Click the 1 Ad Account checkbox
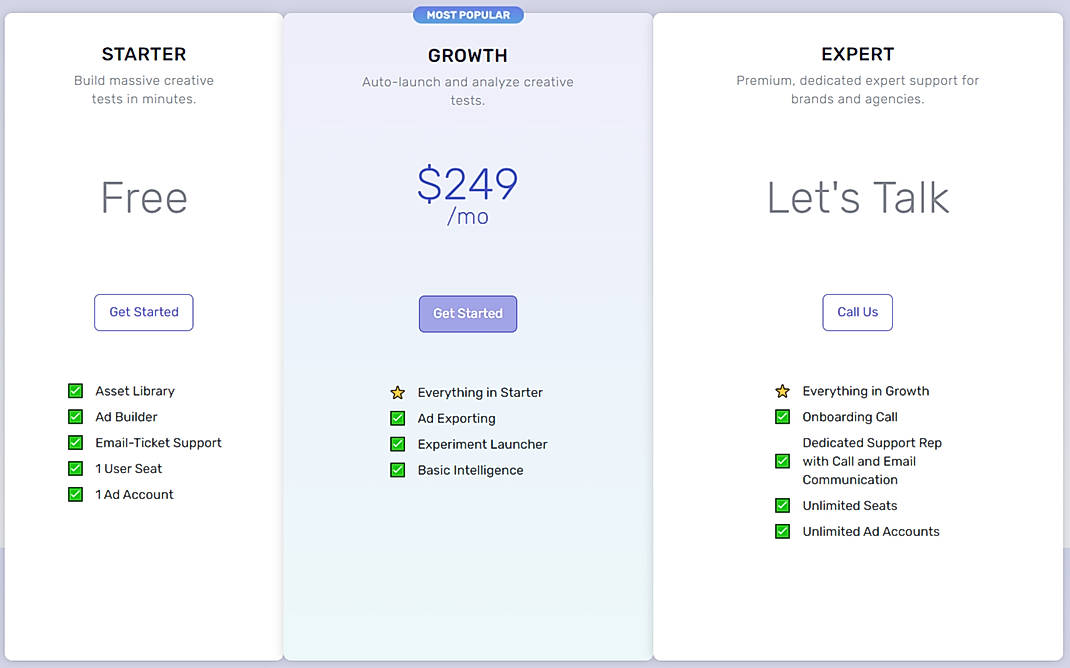 pyautogui.click(x=75, y=494)
